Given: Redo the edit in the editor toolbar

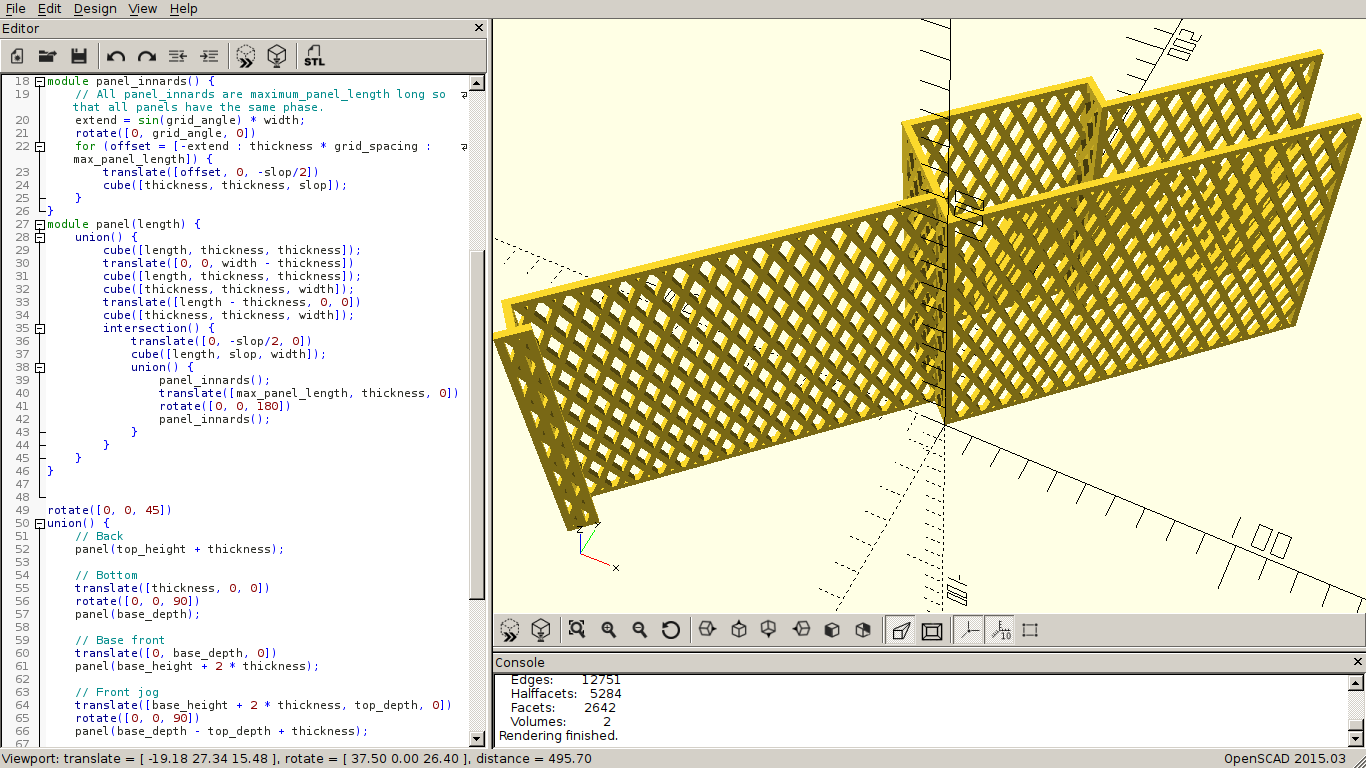Looking at the screenshot, I should pyautogui.click(x=147, y=56).
